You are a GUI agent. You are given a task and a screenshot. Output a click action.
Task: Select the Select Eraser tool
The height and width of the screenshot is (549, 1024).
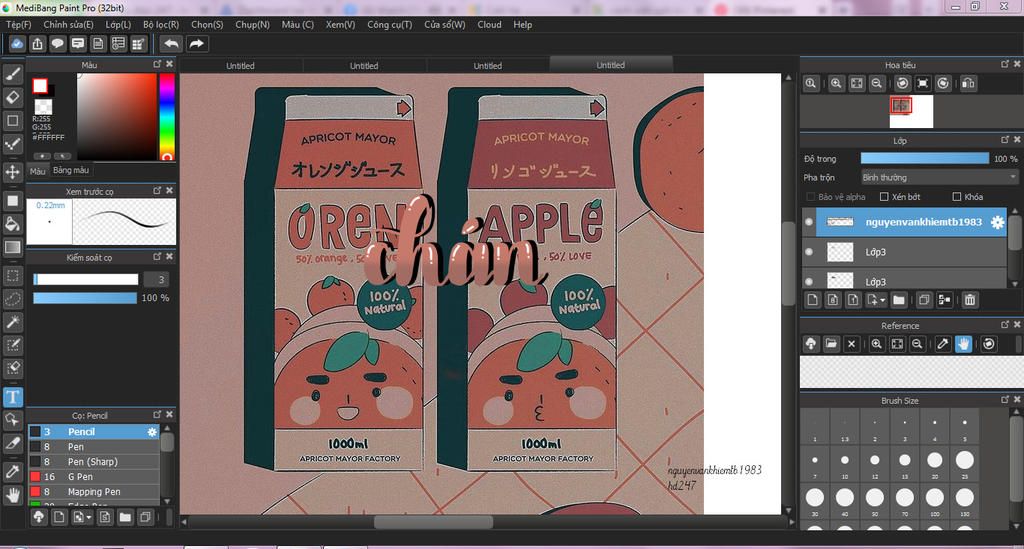click(12, 368)
